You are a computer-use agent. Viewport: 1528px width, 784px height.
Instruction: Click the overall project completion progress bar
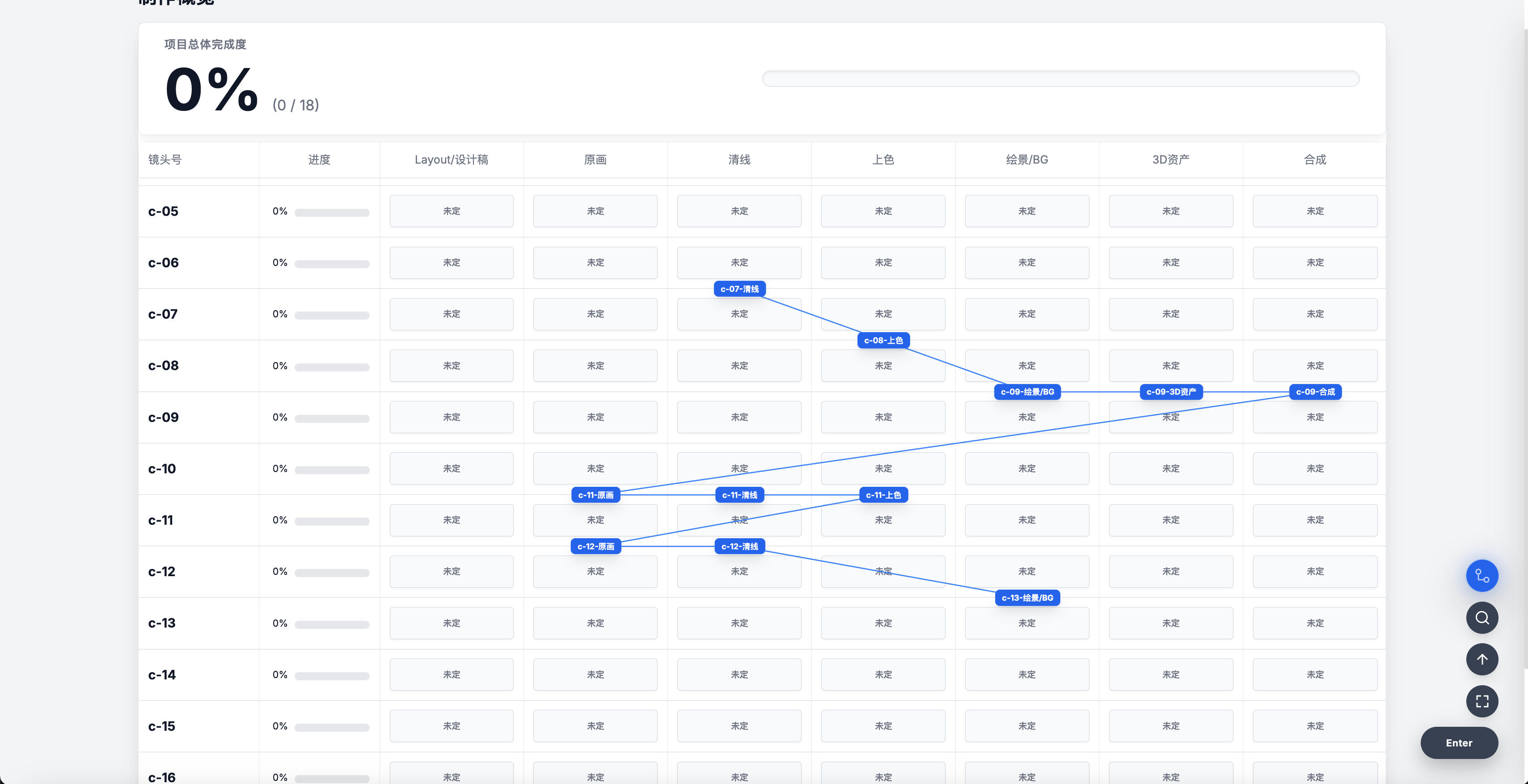[x=1060, y=79]
